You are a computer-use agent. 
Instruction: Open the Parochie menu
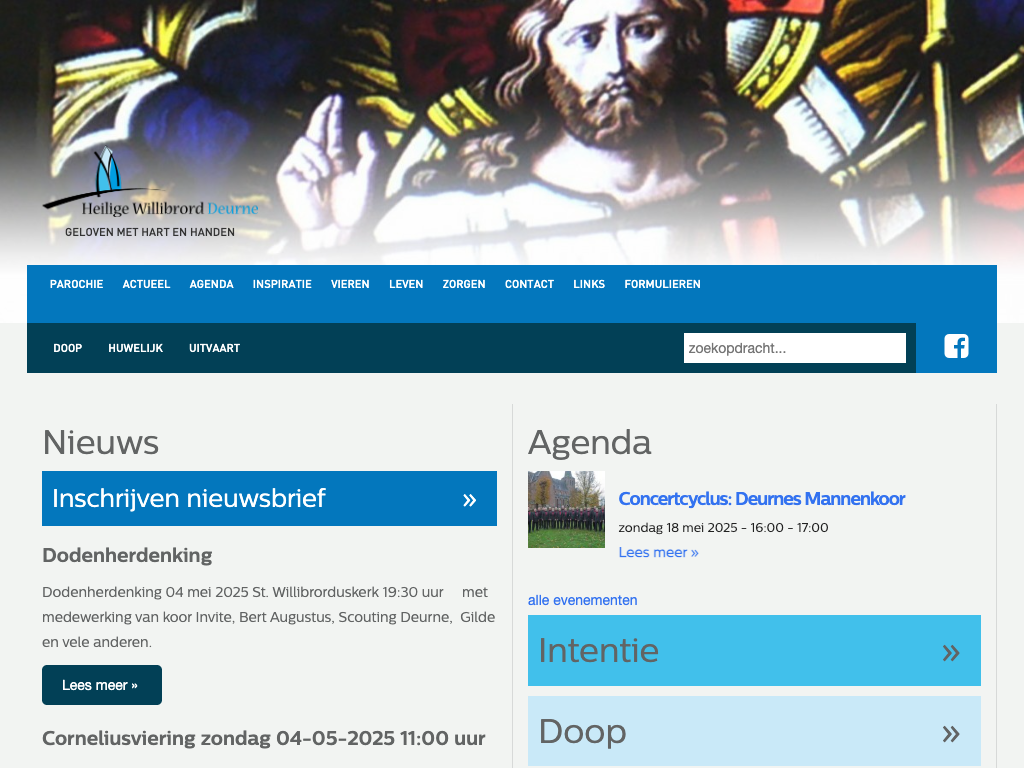pyautogui.click(x=76, y=284)
